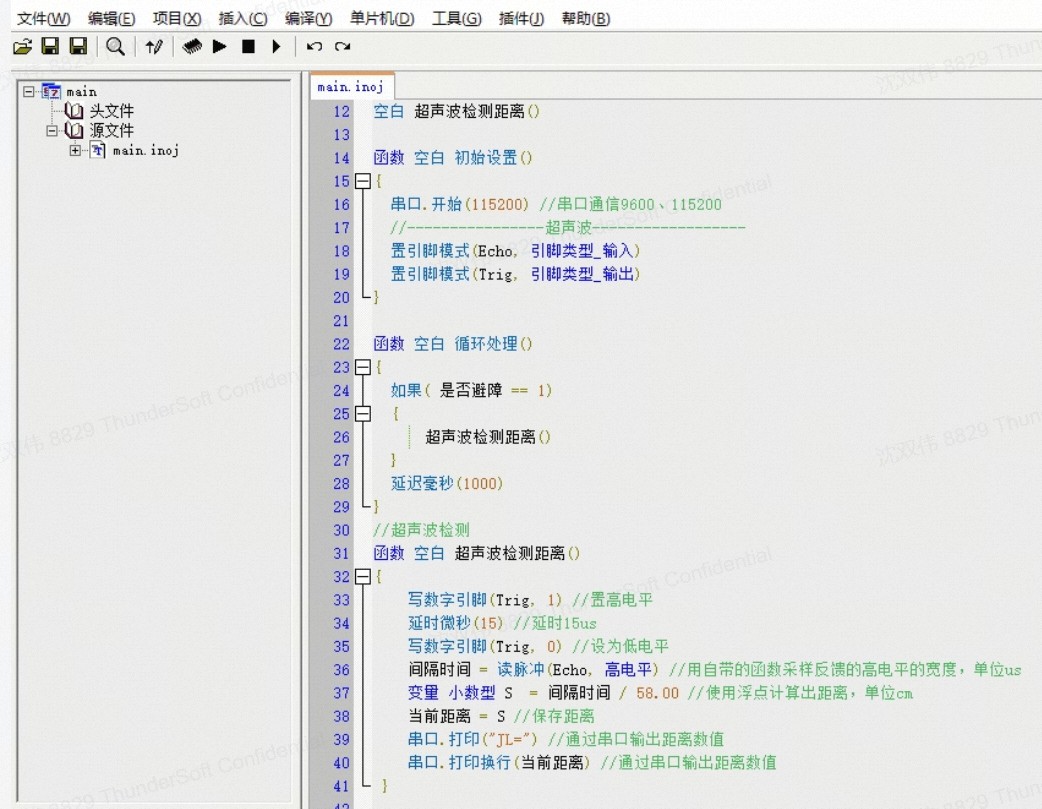1042x809 pixels.
Task: Click 写数字引脚(Trig, 0) on line 35
Action: pyautogui.click(x=484, y=646)
